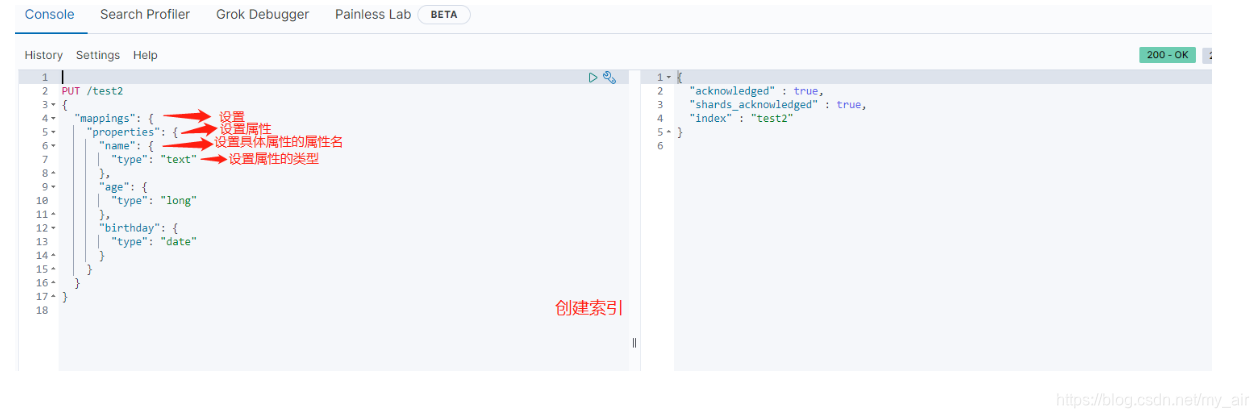Click the 200 - OK status badge
This screenshot has width=1259, height=418.
pos(1167,55)
